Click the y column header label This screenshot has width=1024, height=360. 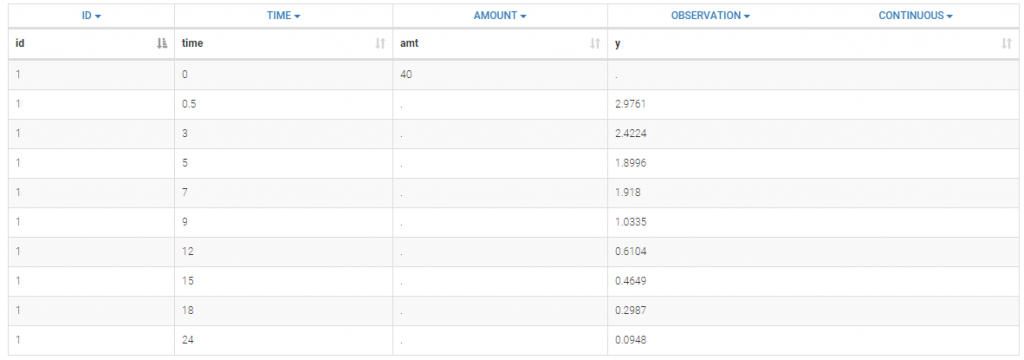pos(618,44)
